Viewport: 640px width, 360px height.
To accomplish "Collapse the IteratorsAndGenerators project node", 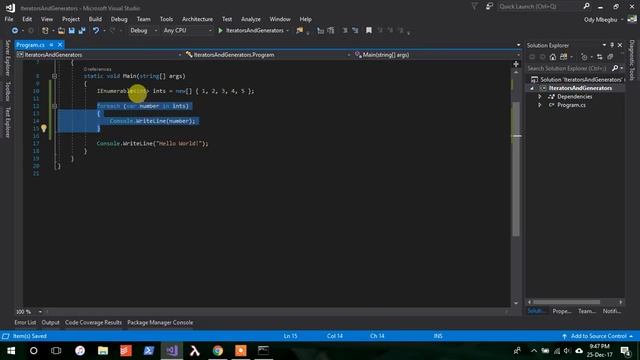I will pos(532,88).
